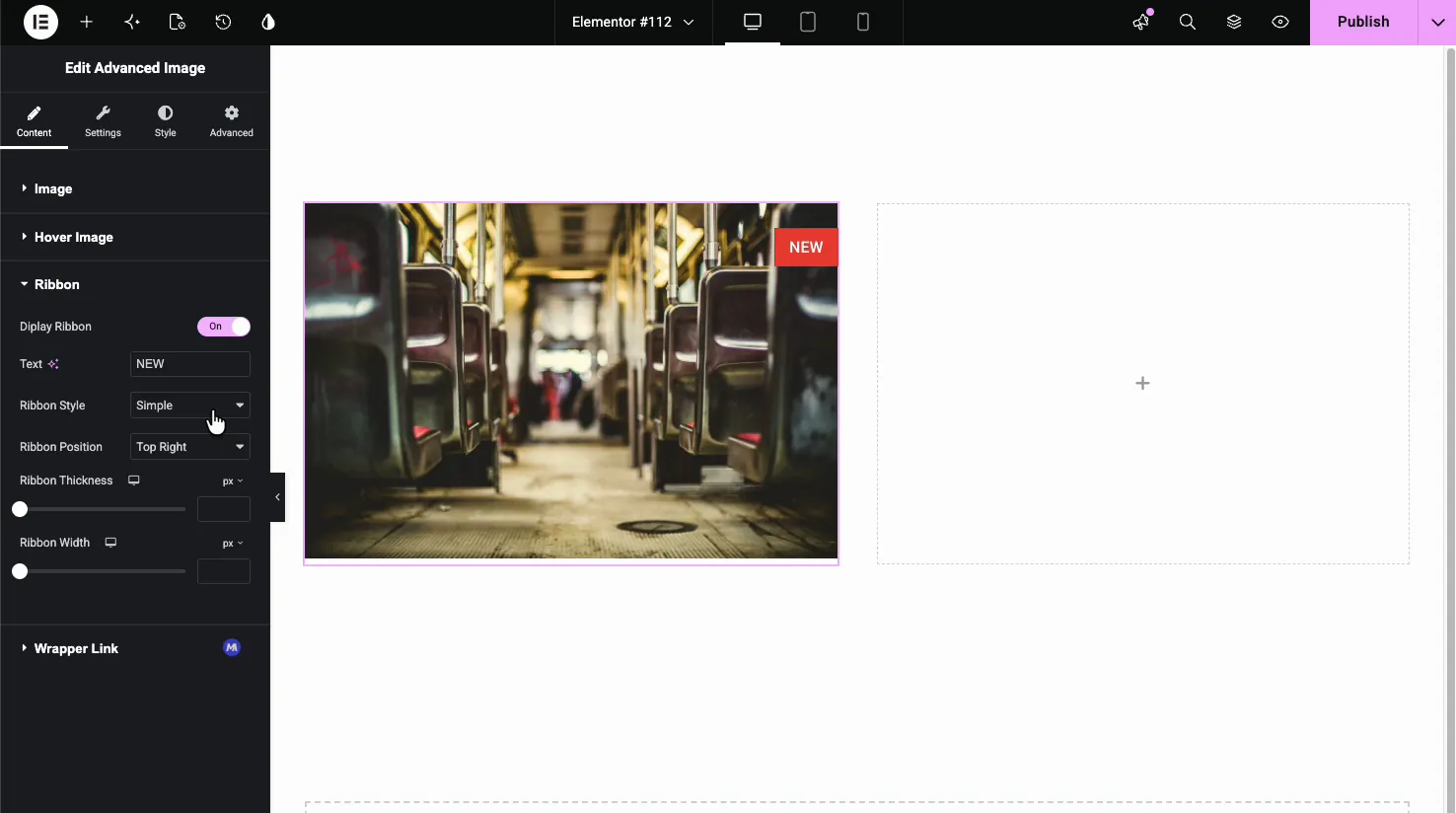Open the Elementor #112 document dropdown
Viewport: 1456px width, 813px height.
point(633,22)
